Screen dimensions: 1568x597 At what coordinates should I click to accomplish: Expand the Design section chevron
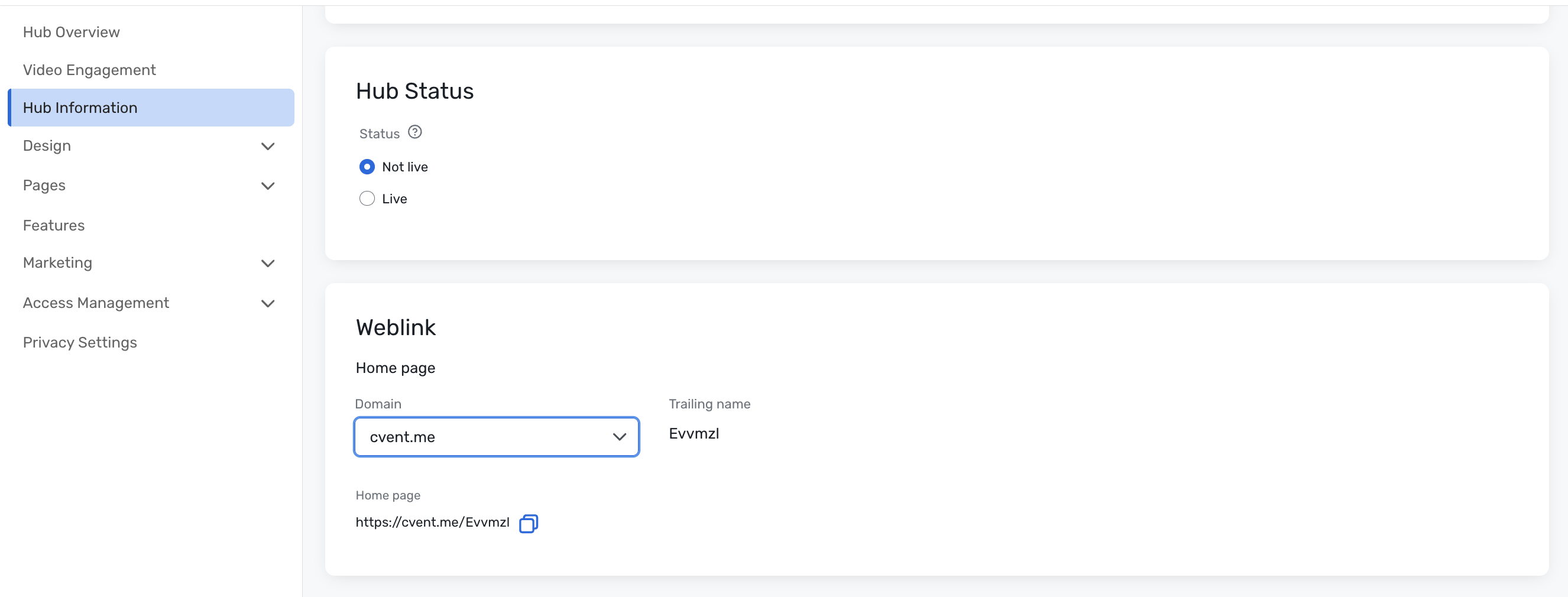pyautogui.click(x=267, y=146)
